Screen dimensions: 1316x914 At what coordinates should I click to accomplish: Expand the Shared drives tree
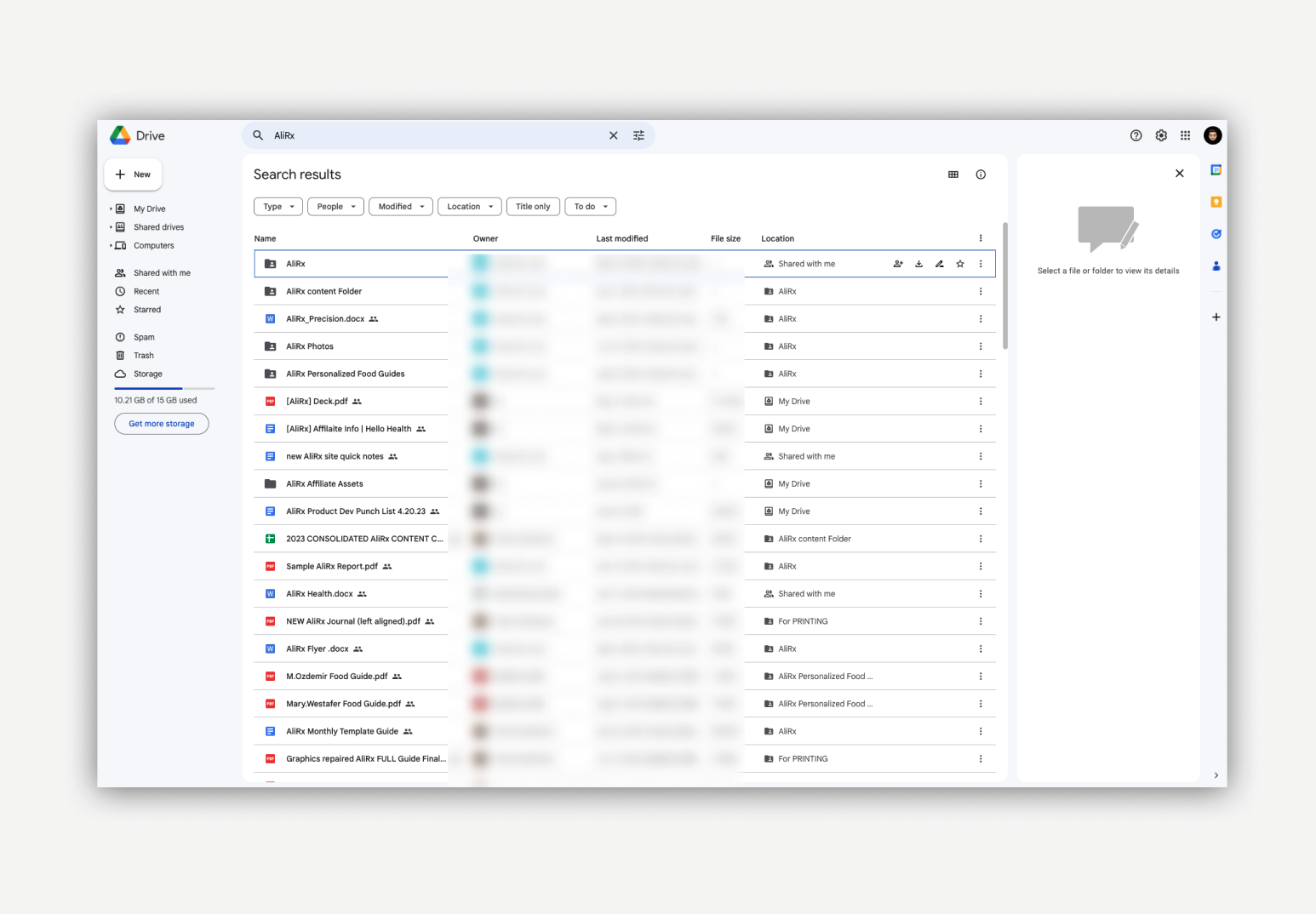point(111,227)
